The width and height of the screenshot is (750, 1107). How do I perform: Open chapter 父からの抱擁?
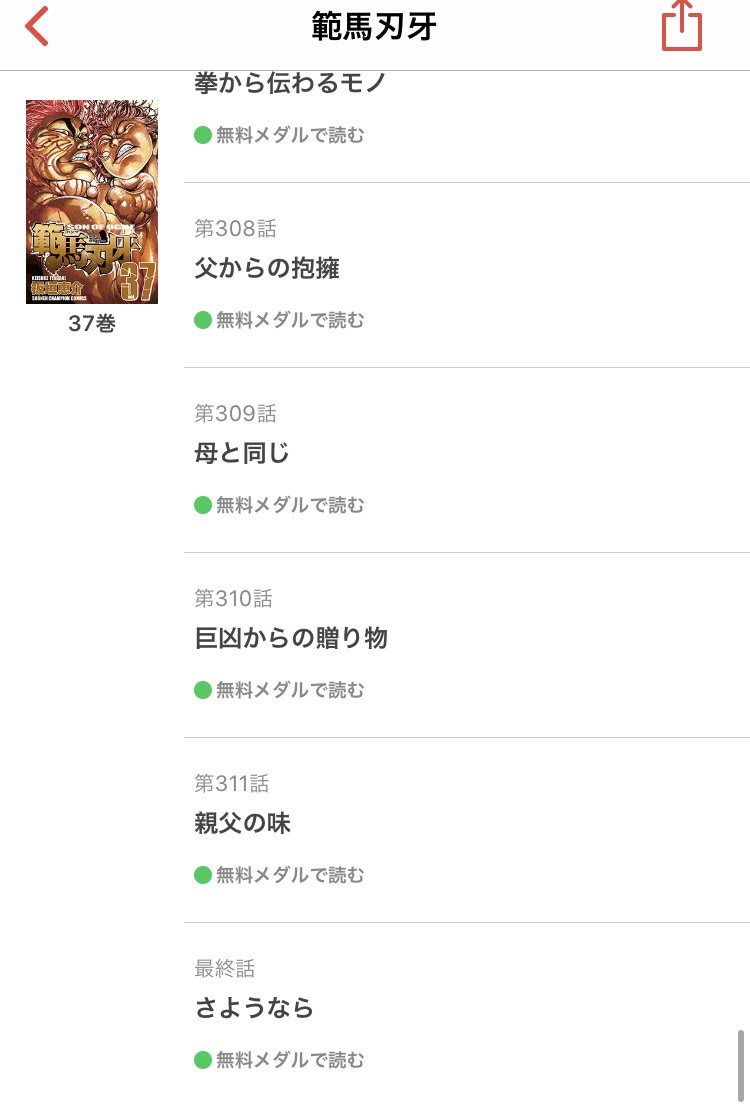click(267, 268)
